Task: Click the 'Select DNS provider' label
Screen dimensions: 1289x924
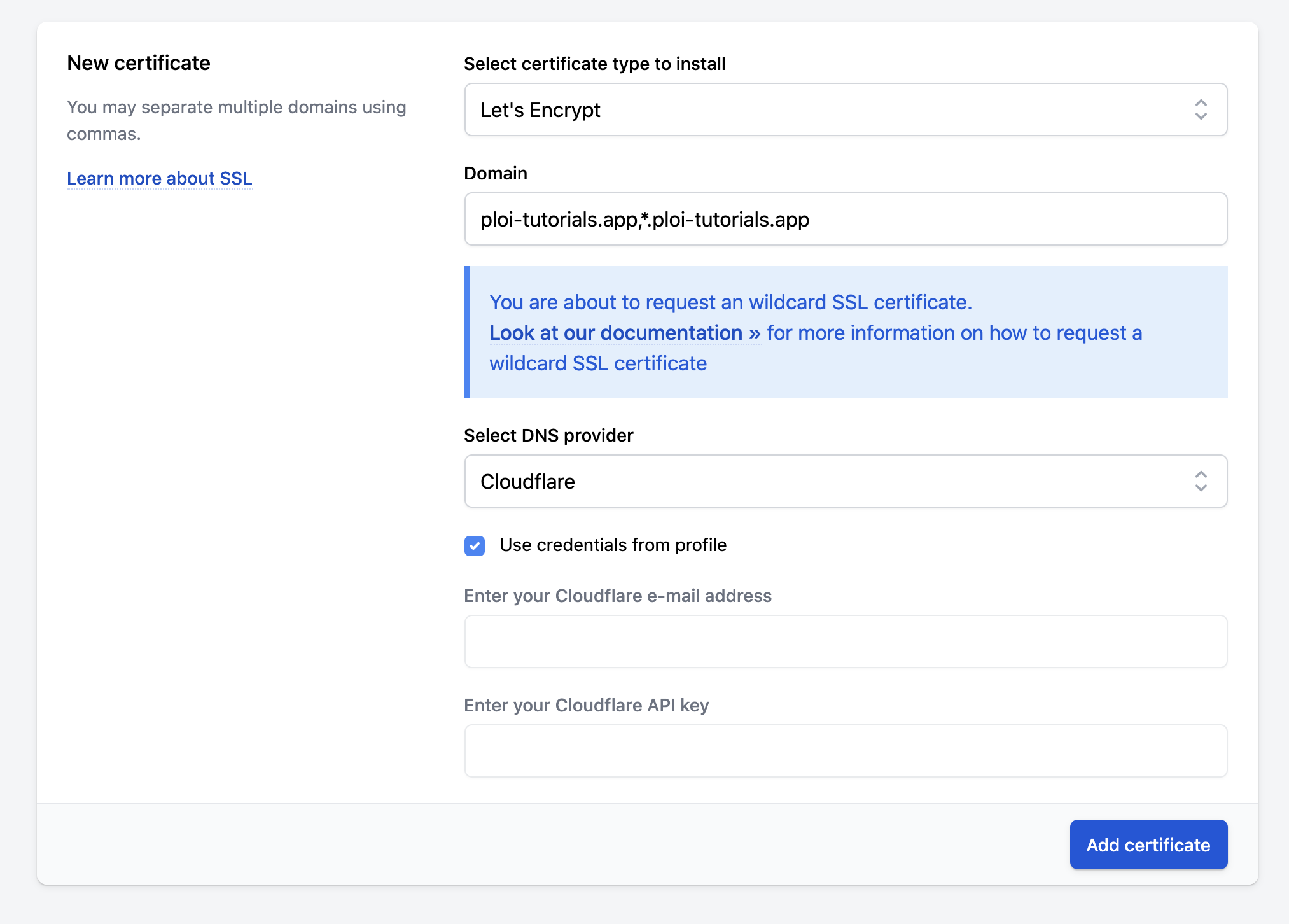Action: pos(548,435)
